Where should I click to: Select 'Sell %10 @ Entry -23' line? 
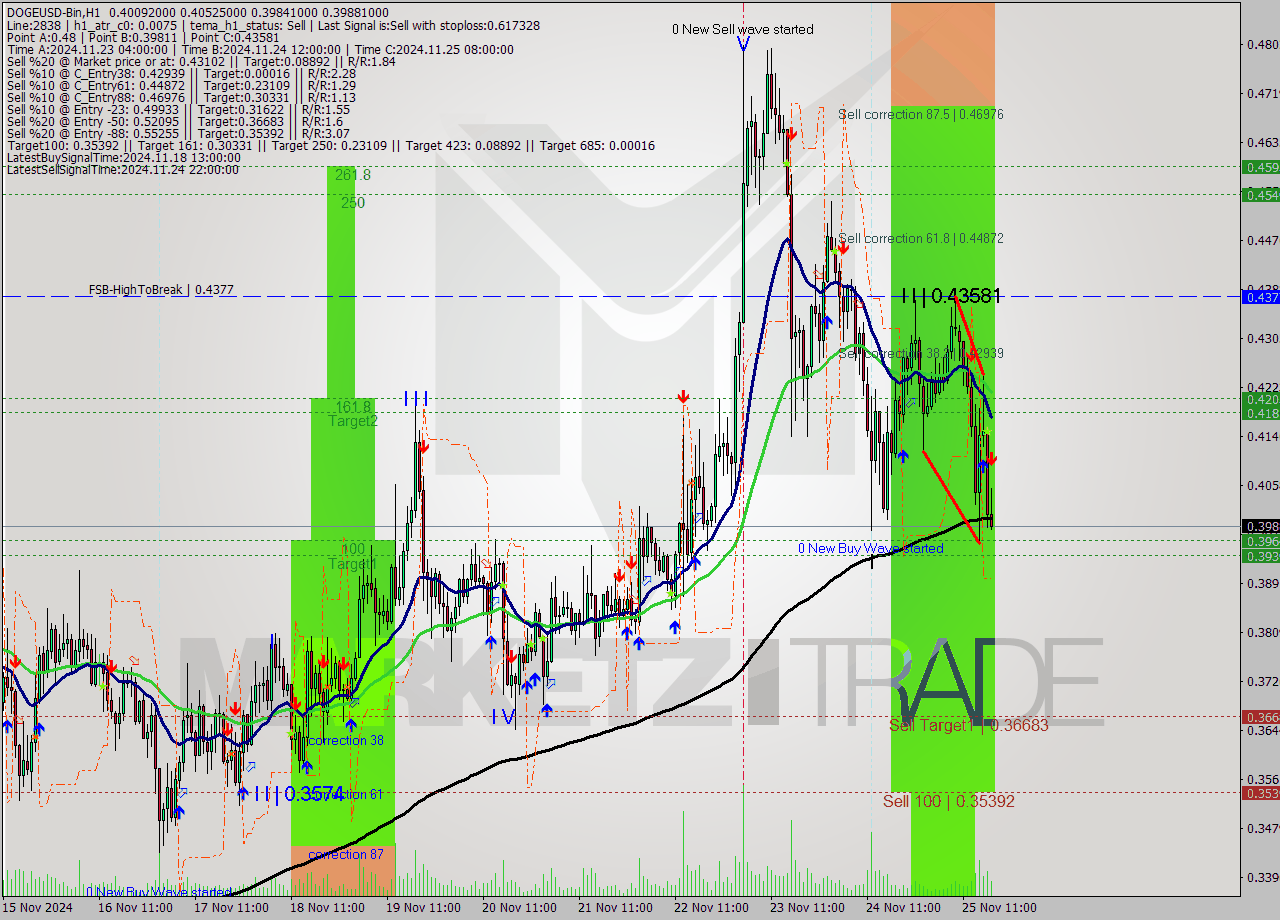coord(179,109)
